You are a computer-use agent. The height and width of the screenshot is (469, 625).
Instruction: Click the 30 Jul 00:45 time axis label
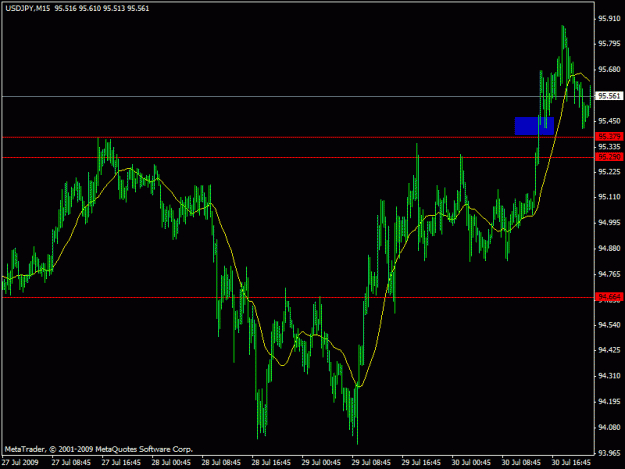click(x=471, y=462)
